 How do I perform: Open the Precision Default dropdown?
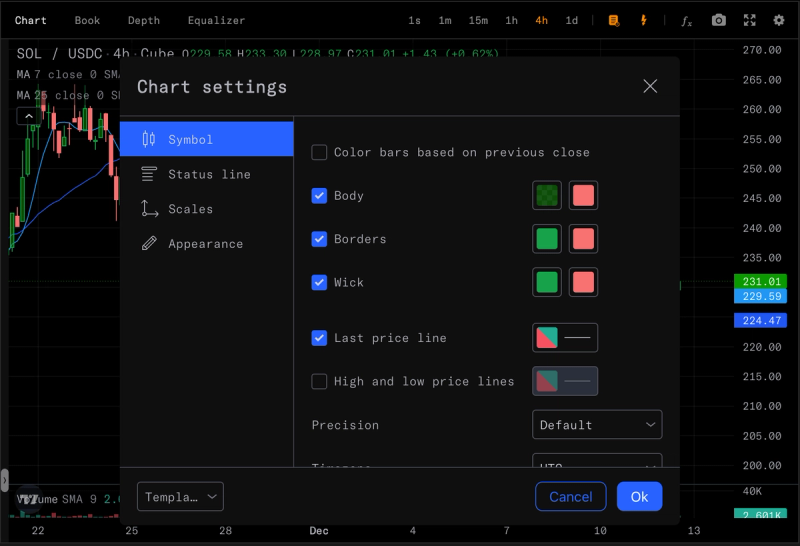pos(597,425)
